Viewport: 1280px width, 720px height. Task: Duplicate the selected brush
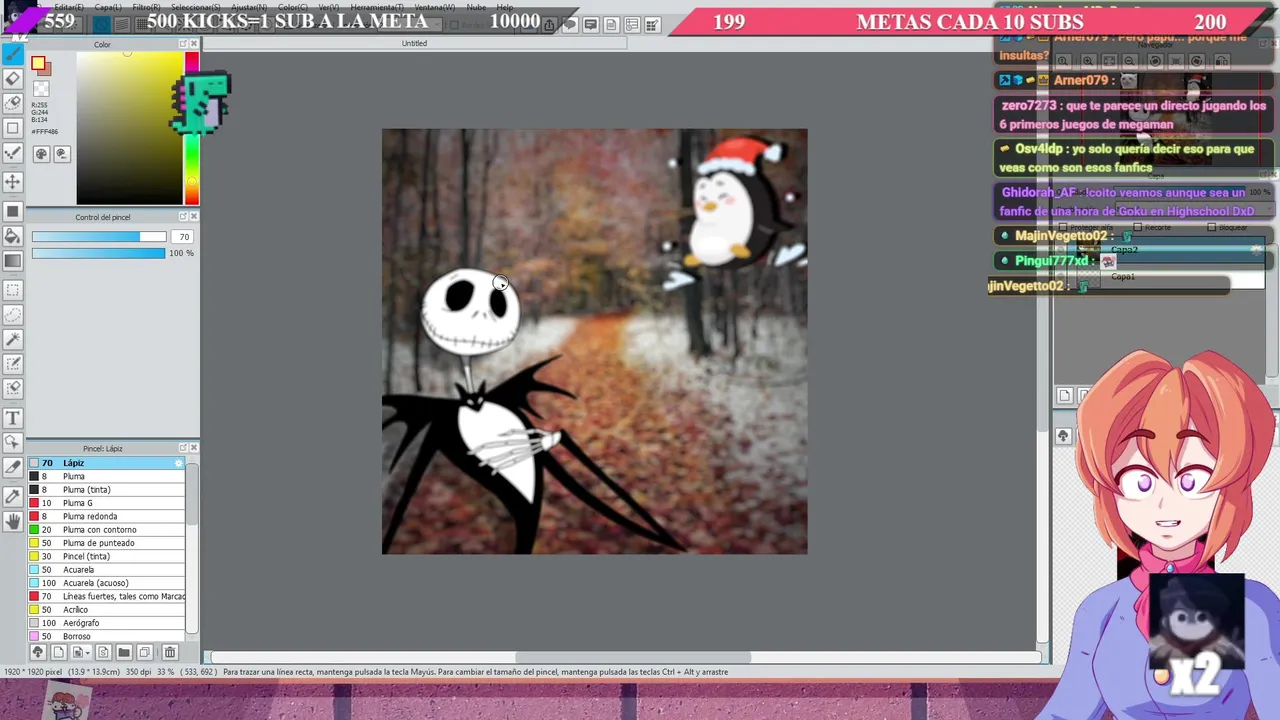(x=145, y=652)
